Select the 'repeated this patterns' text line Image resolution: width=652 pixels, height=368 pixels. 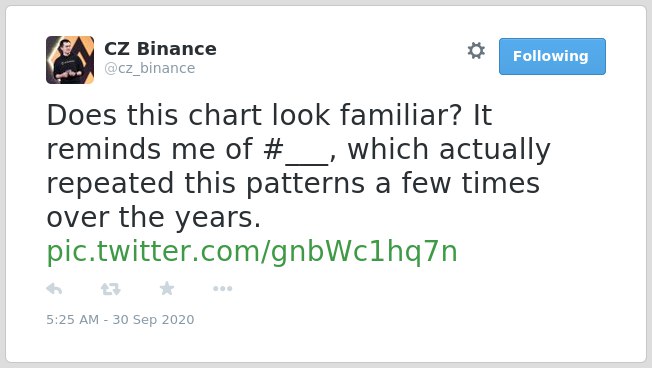coord(206,183)
